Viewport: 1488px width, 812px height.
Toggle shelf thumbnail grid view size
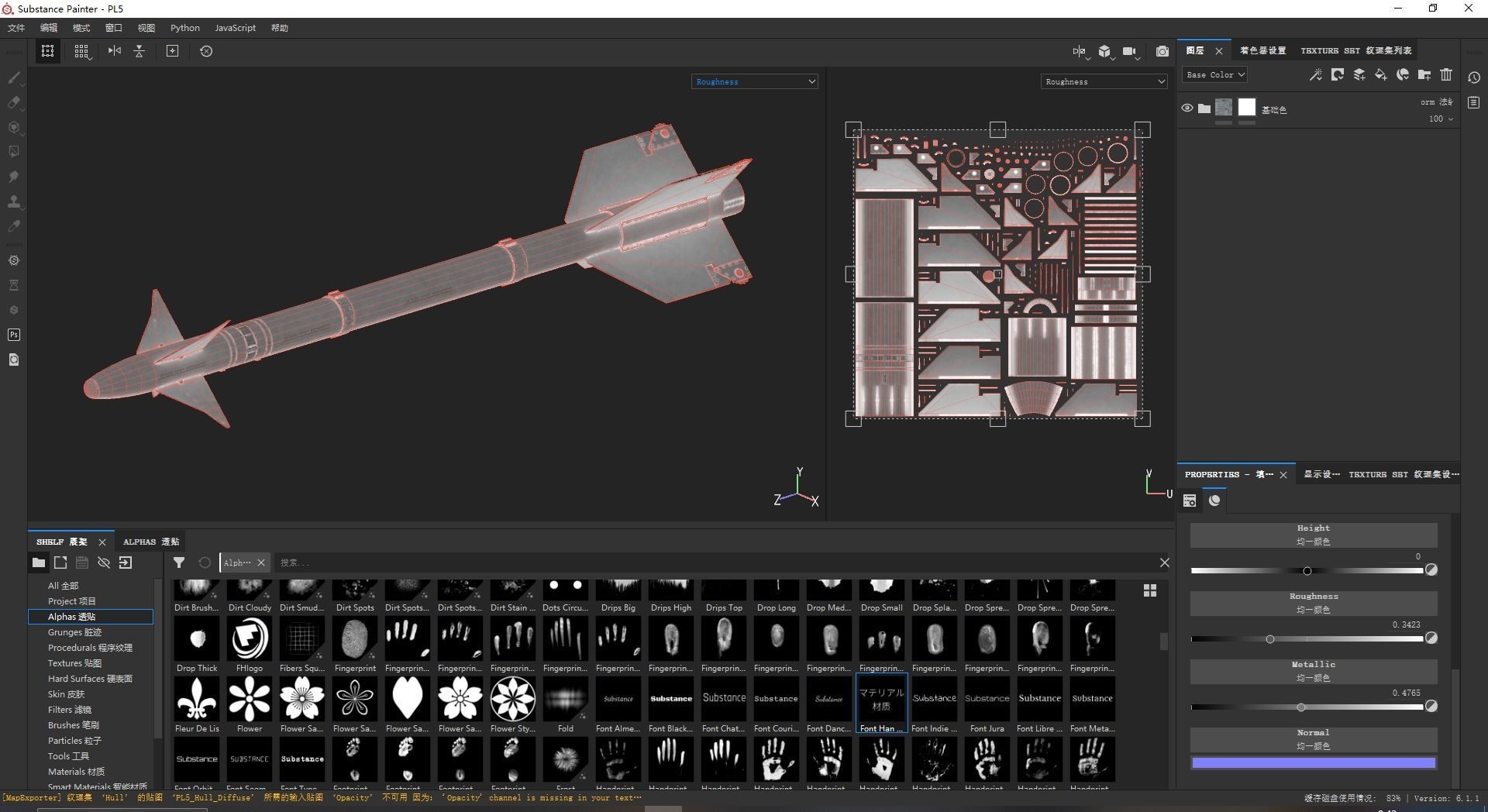click(x=1150, y=590)
